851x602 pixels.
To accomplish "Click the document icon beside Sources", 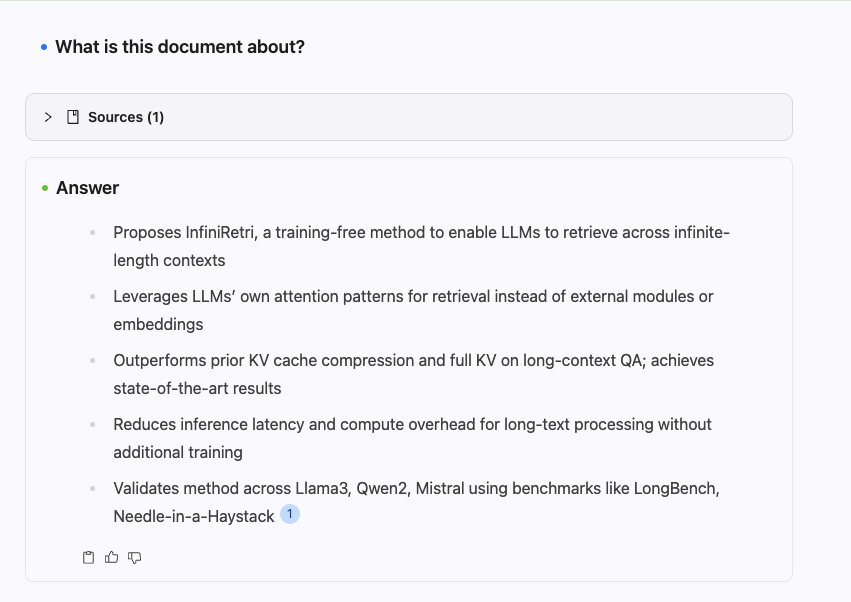I will pos(73,117).
